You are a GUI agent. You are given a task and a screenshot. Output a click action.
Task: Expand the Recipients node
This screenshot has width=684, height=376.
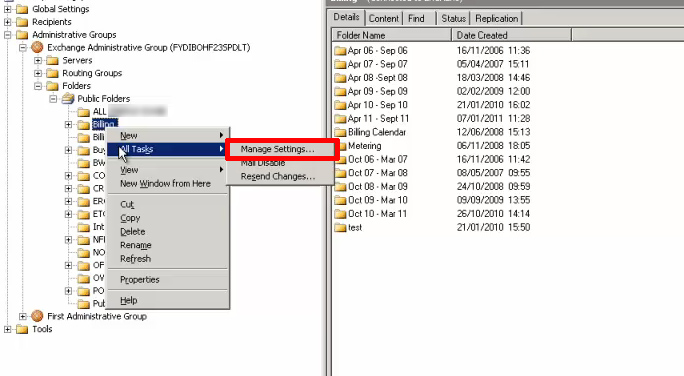[7, 22]
